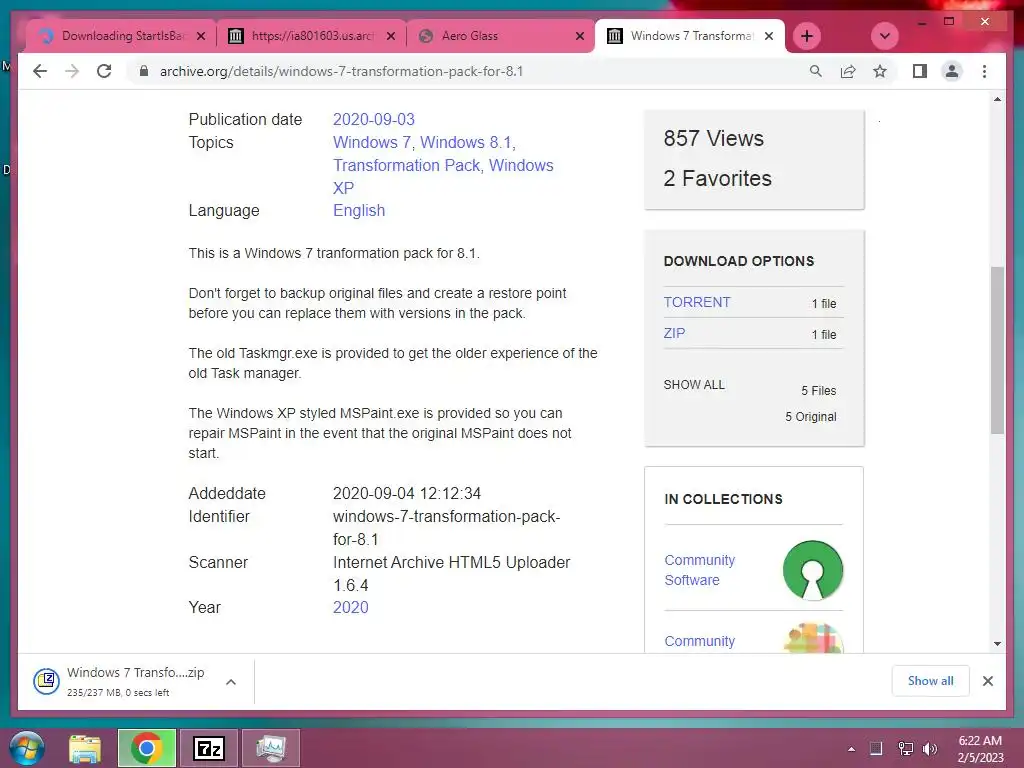
Task: Click the 2 Favorites text
Action: coord(717,178)
